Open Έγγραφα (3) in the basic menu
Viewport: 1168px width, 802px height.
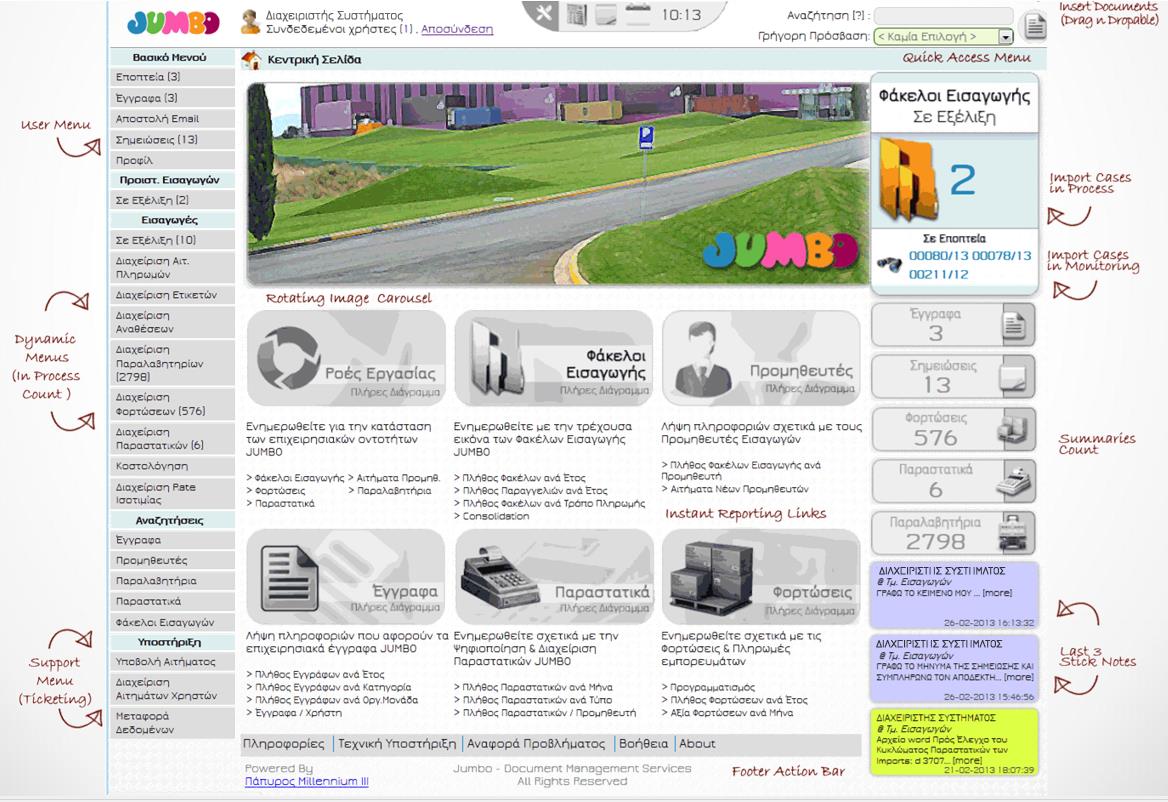point(172,98)
